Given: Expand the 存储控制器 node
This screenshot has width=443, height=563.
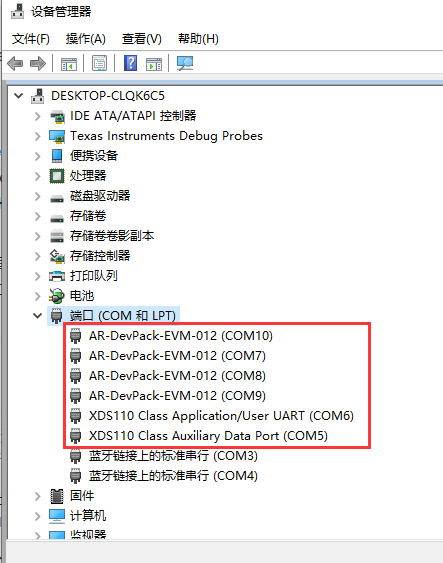Looking at the screenshot, I should tap(37, 256).
